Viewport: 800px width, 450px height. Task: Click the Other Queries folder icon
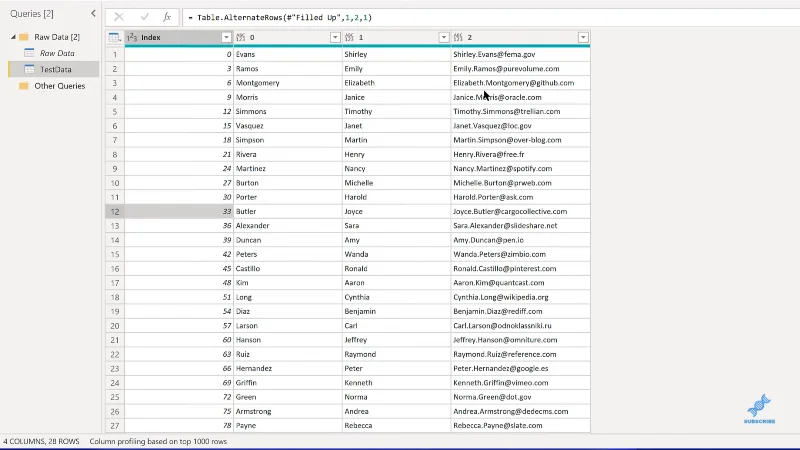pos(24,86)
